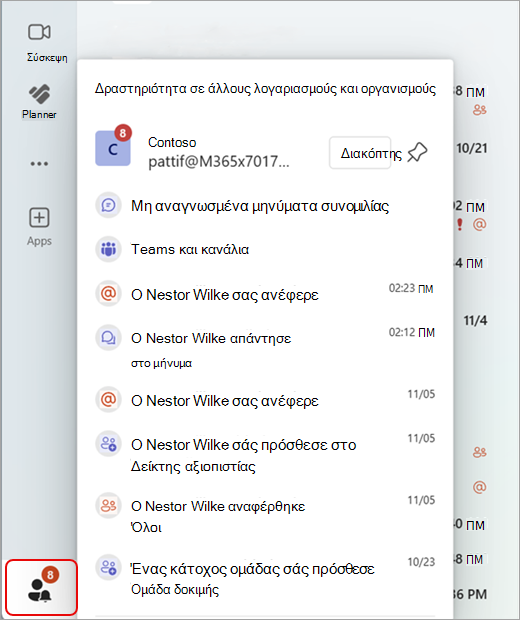The image size is (520, 620).
Task: Open the Σύσκεψη camera icon
Action: coord(39,32)
